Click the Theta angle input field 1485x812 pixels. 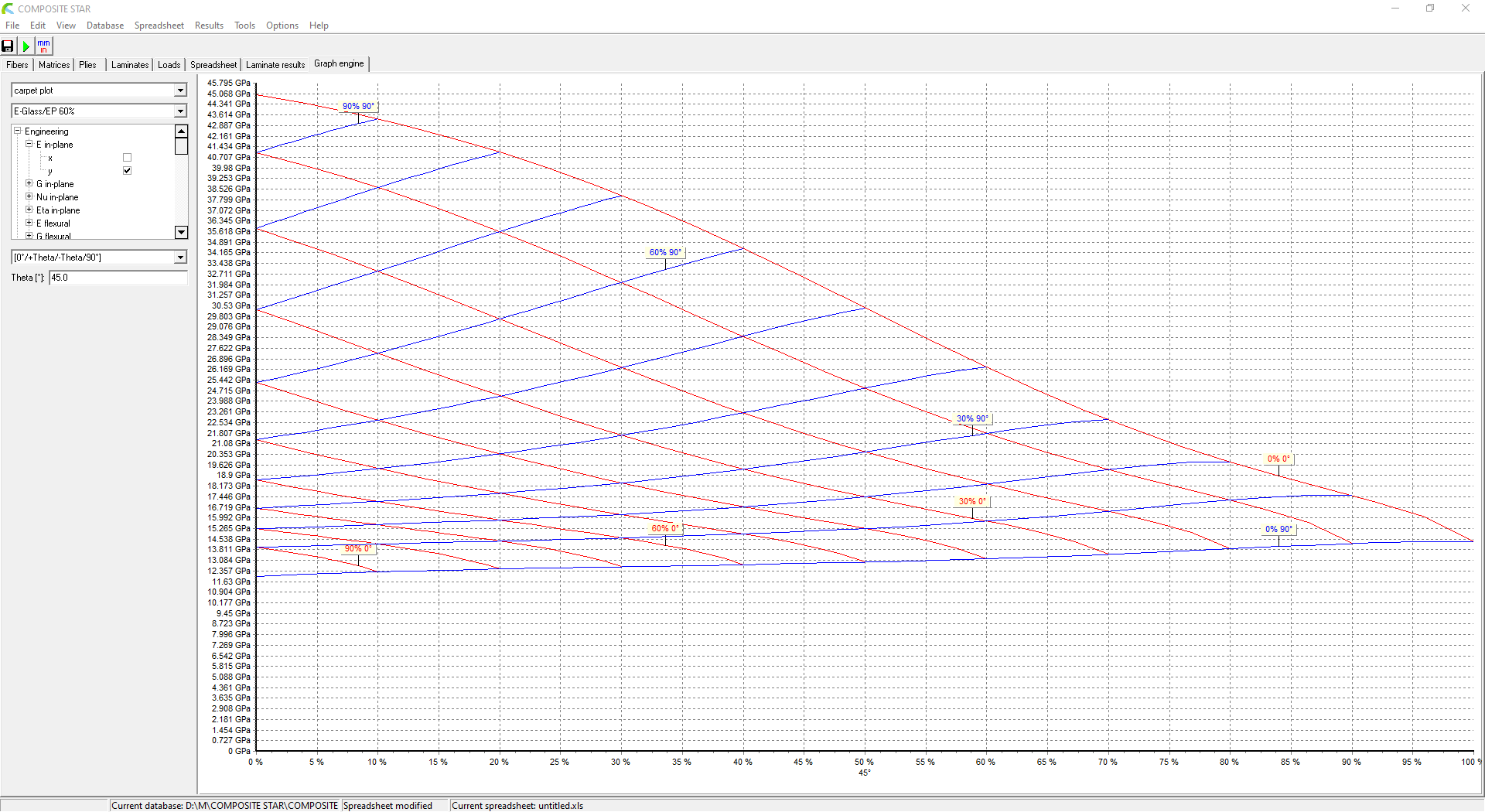118,278
